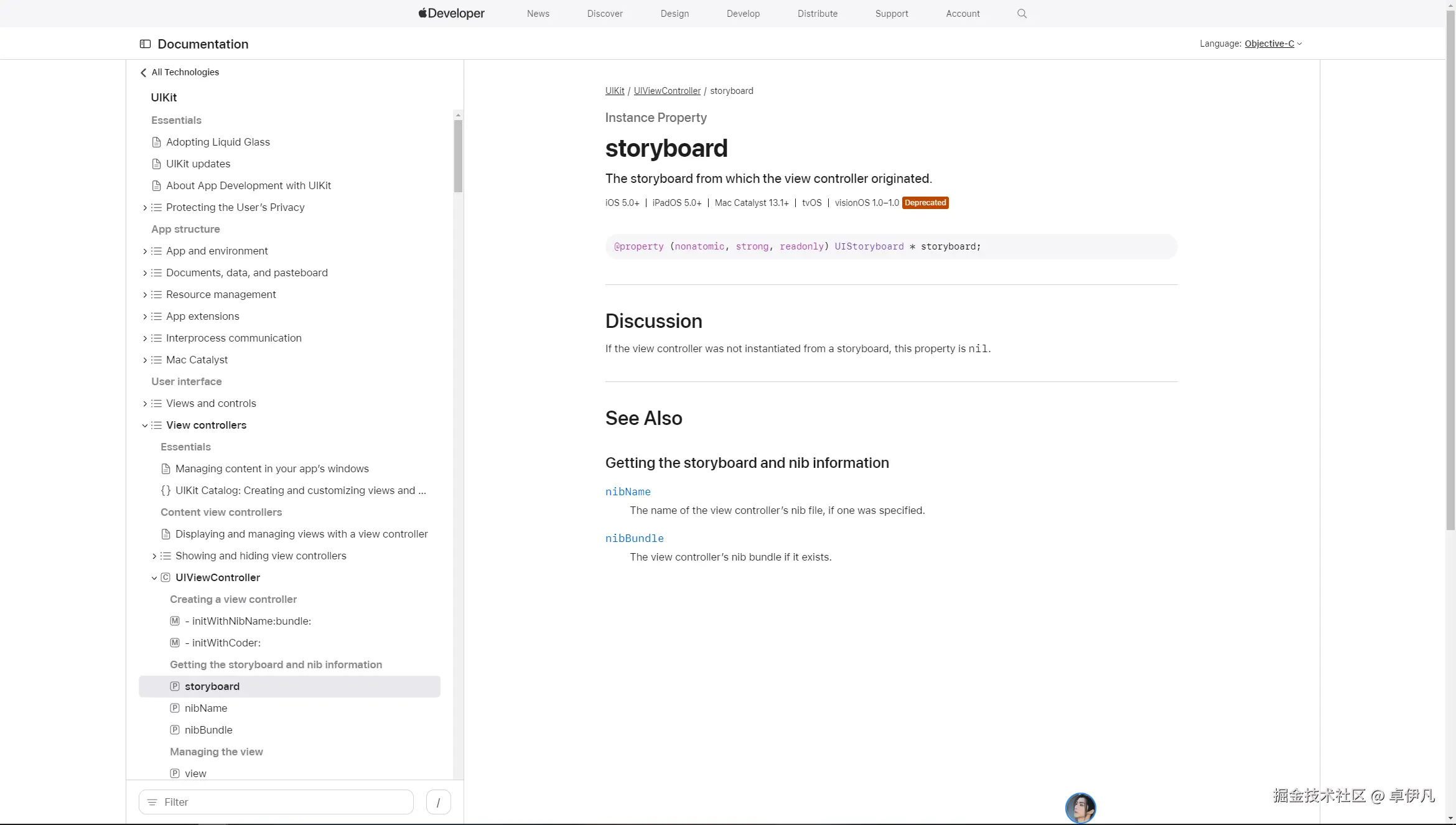Click the list icon beside View controllers
The width and height of the screenshot is (1456, 825).
click(157, 425)
